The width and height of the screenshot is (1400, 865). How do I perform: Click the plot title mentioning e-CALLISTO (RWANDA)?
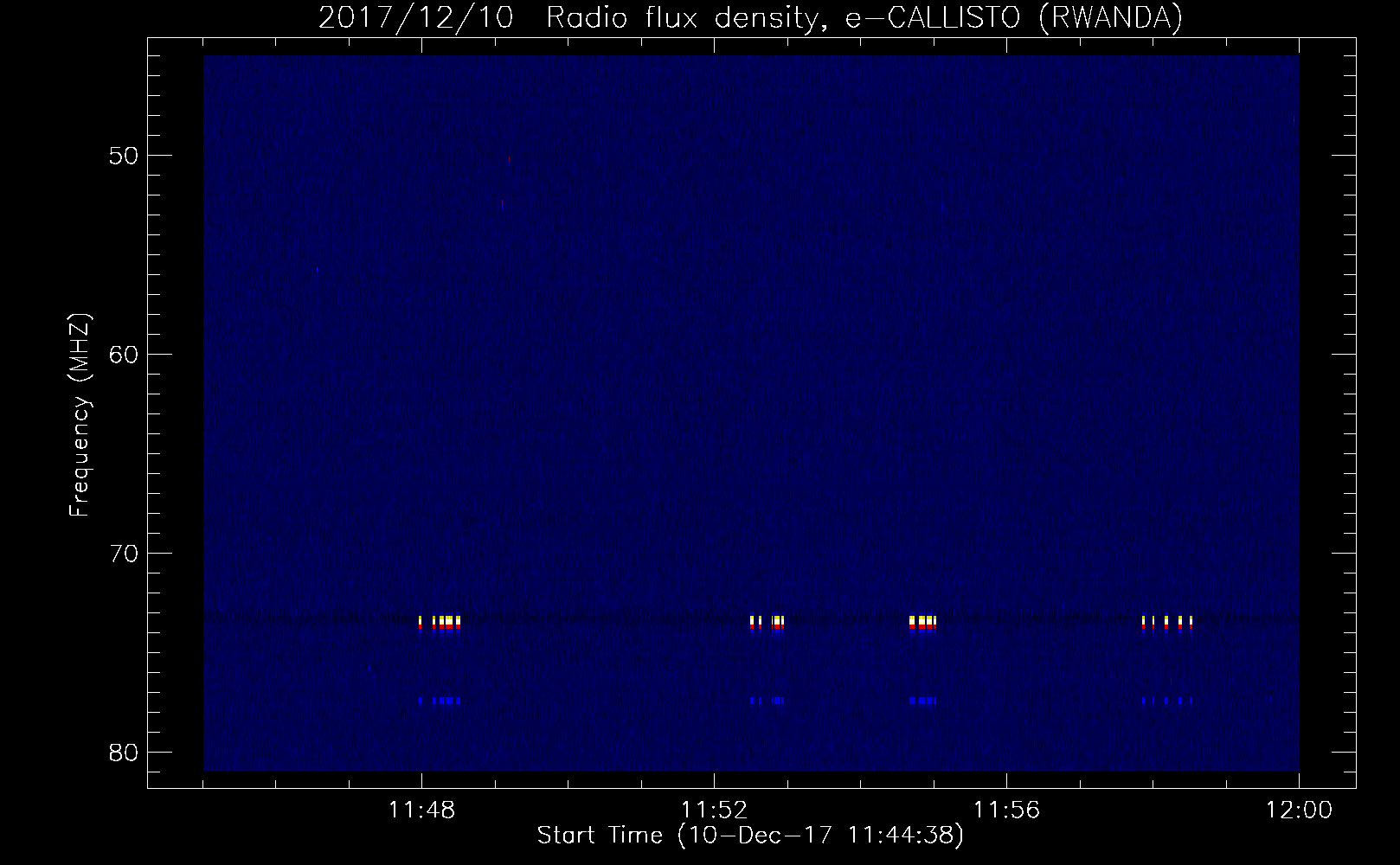(x=750, y=18)
